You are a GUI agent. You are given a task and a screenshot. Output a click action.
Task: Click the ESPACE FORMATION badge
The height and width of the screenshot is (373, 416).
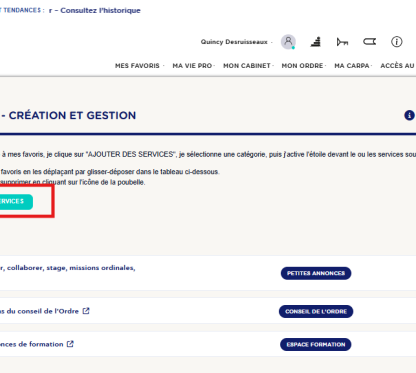pos(316,344)
